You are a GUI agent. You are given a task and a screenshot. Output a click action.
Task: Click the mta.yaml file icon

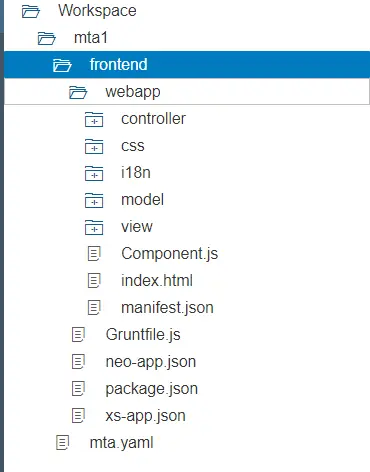(x=62, y=443)
